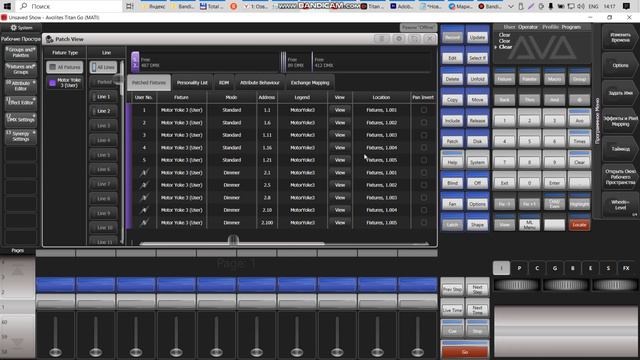Open the Task View taskbar icon
The image size is (640, 360).
pos(129,6)
